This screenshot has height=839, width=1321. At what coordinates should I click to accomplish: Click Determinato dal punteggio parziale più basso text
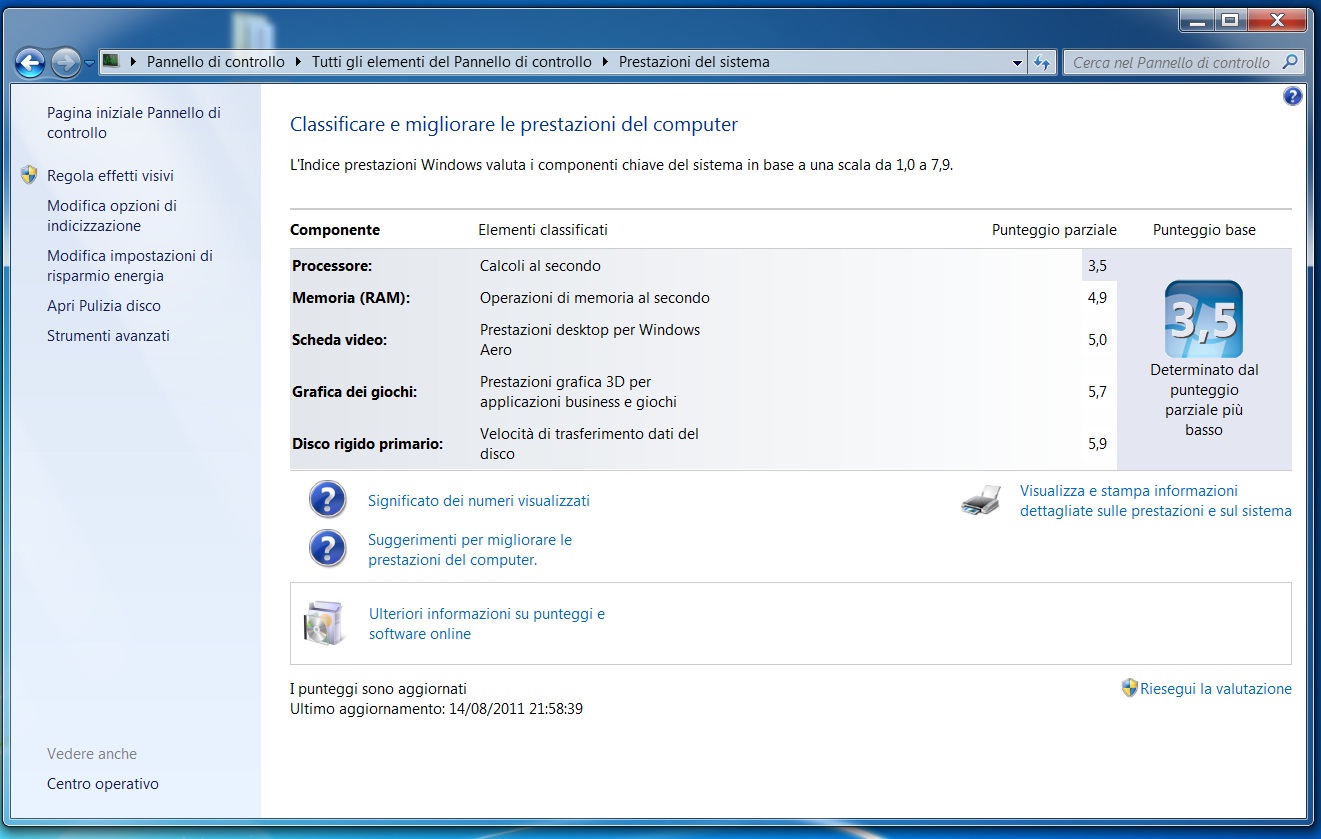coord(1204,400)
